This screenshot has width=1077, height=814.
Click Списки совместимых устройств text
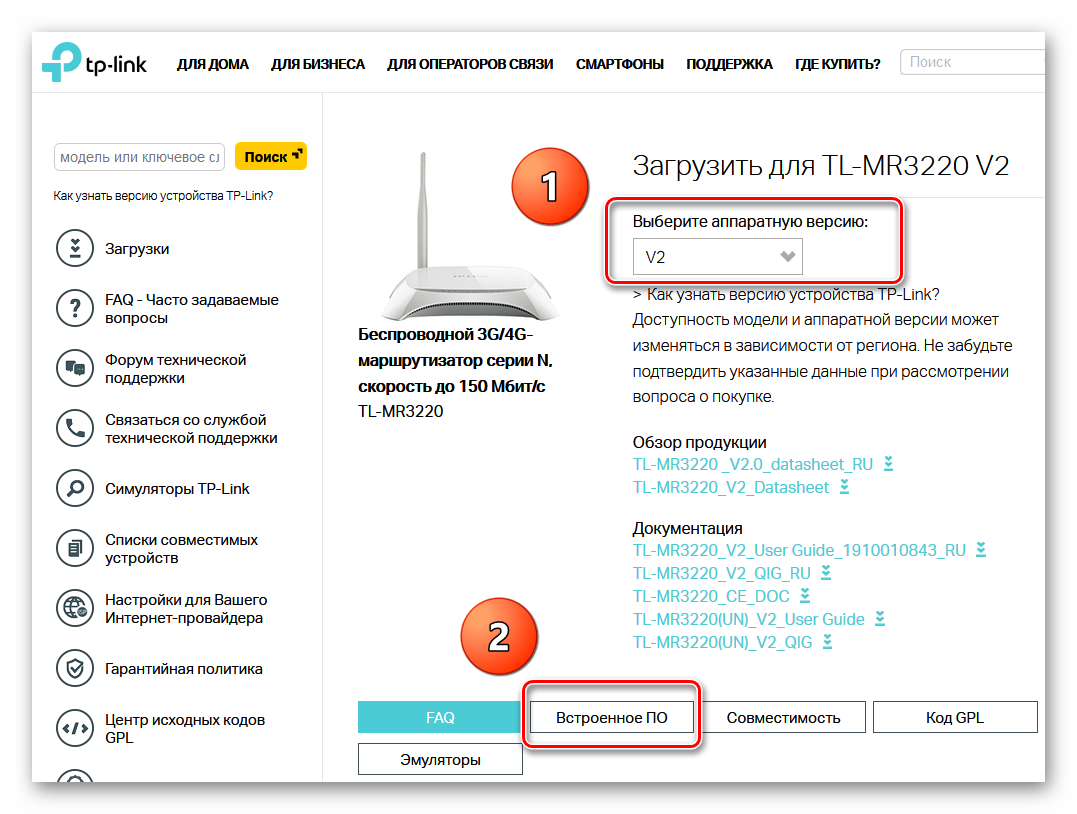(181, 549)
